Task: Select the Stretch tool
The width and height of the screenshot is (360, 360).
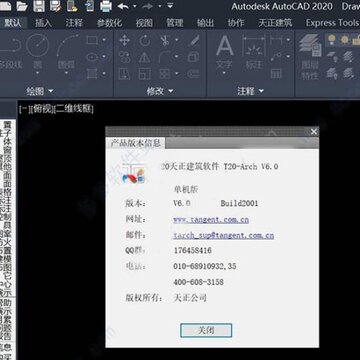Action: pyautogui.click(x=125, y=74)
